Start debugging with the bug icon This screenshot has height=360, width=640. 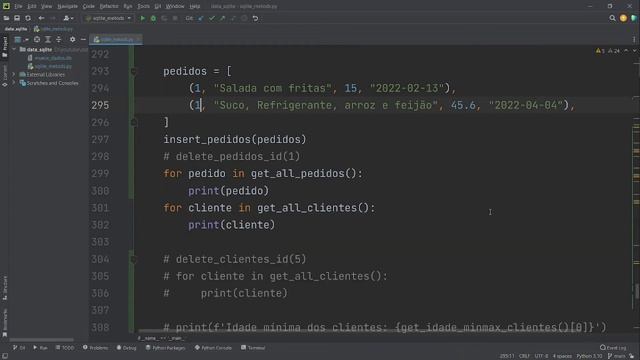click(153, 18)
